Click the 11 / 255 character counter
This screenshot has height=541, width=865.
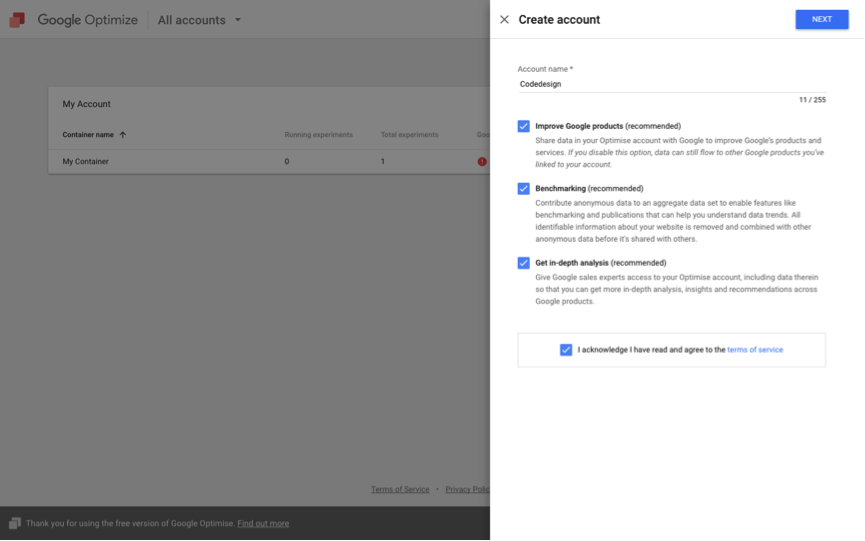[812, 100]
